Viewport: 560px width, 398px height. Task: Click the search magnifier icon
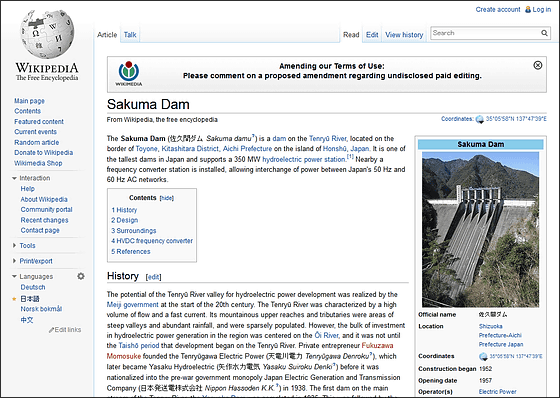(544, 33)
